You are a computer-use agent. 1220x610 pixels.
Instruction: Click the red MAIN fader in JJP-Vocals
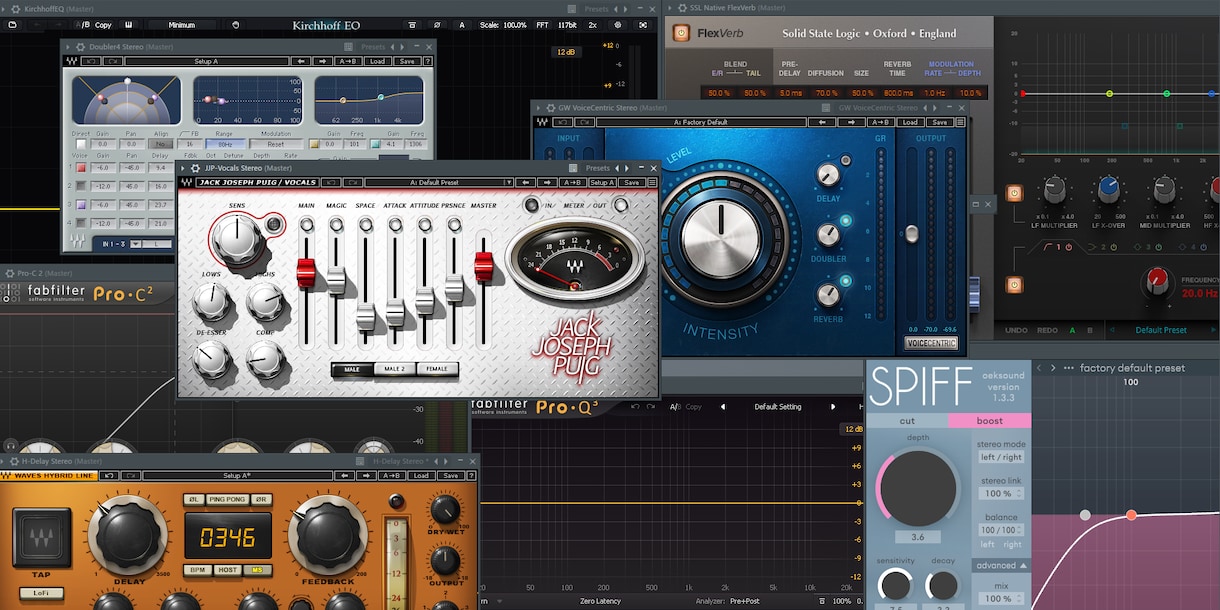tap(306, 272)
